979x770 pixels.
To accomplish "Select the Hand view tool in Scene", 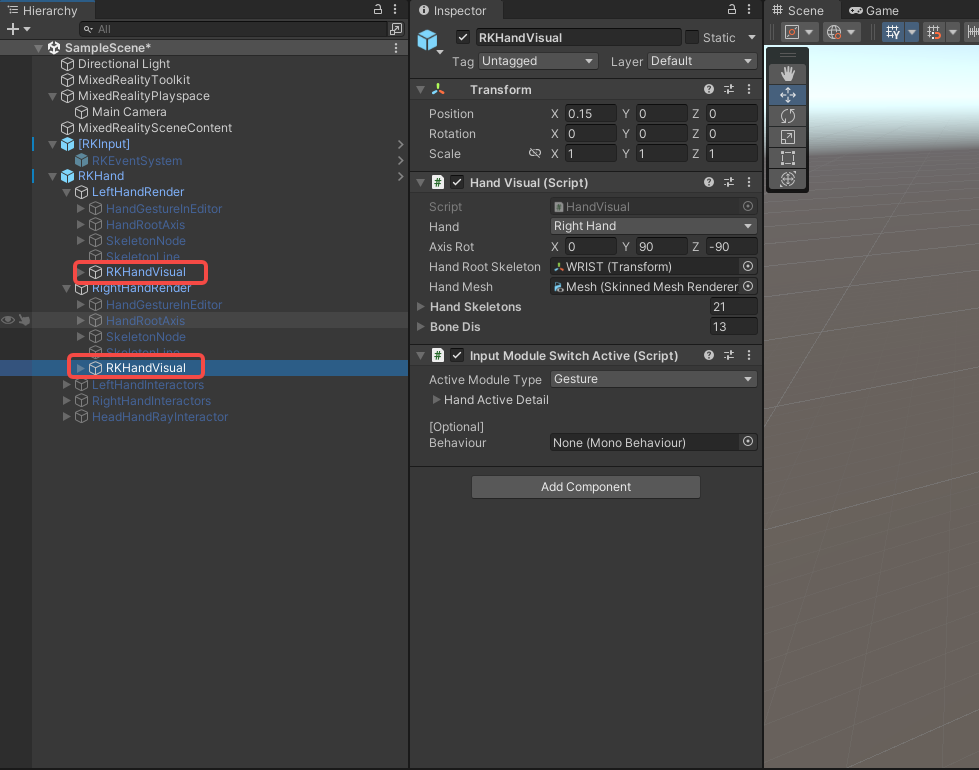I will click(x=787, y=74).
